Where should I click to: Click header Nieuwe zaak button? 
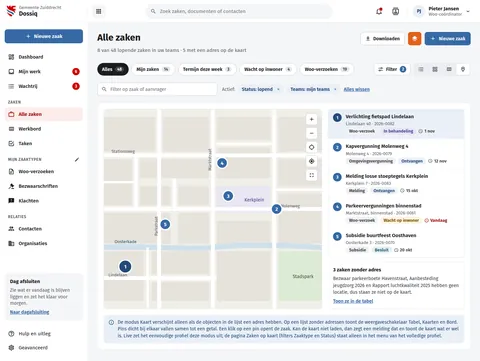[x=448, y=39]
